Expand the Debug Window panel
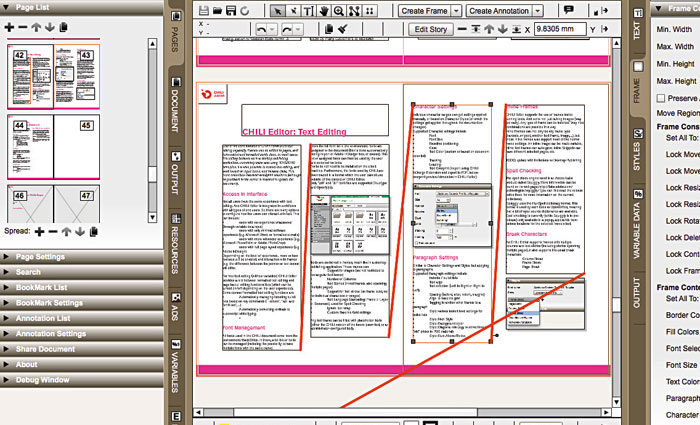Viewport: 700px width, 425px height. point(82,380)
